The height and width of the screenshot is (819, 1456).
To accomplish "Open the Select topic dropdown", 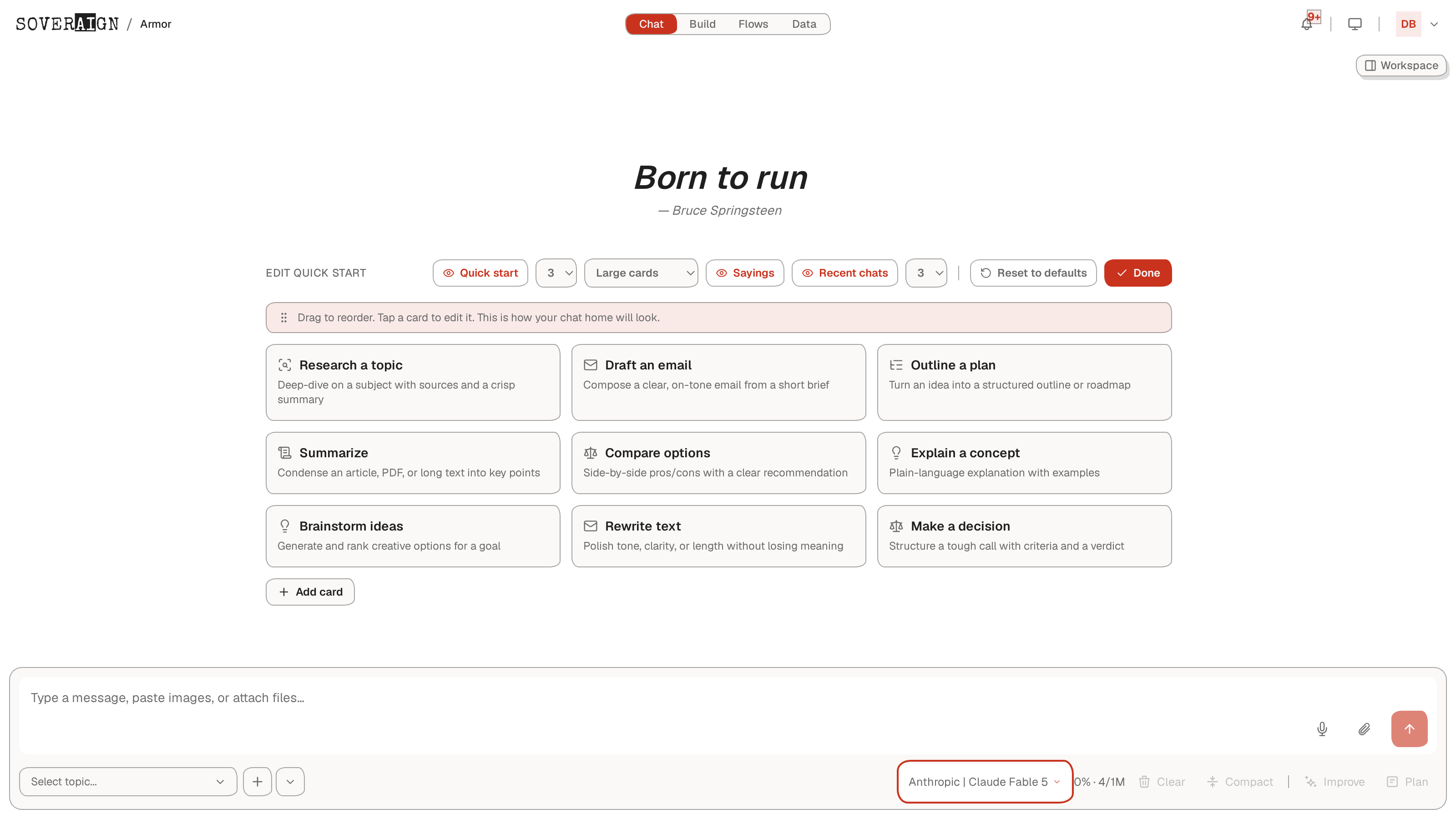I will [x=128, y=782].
